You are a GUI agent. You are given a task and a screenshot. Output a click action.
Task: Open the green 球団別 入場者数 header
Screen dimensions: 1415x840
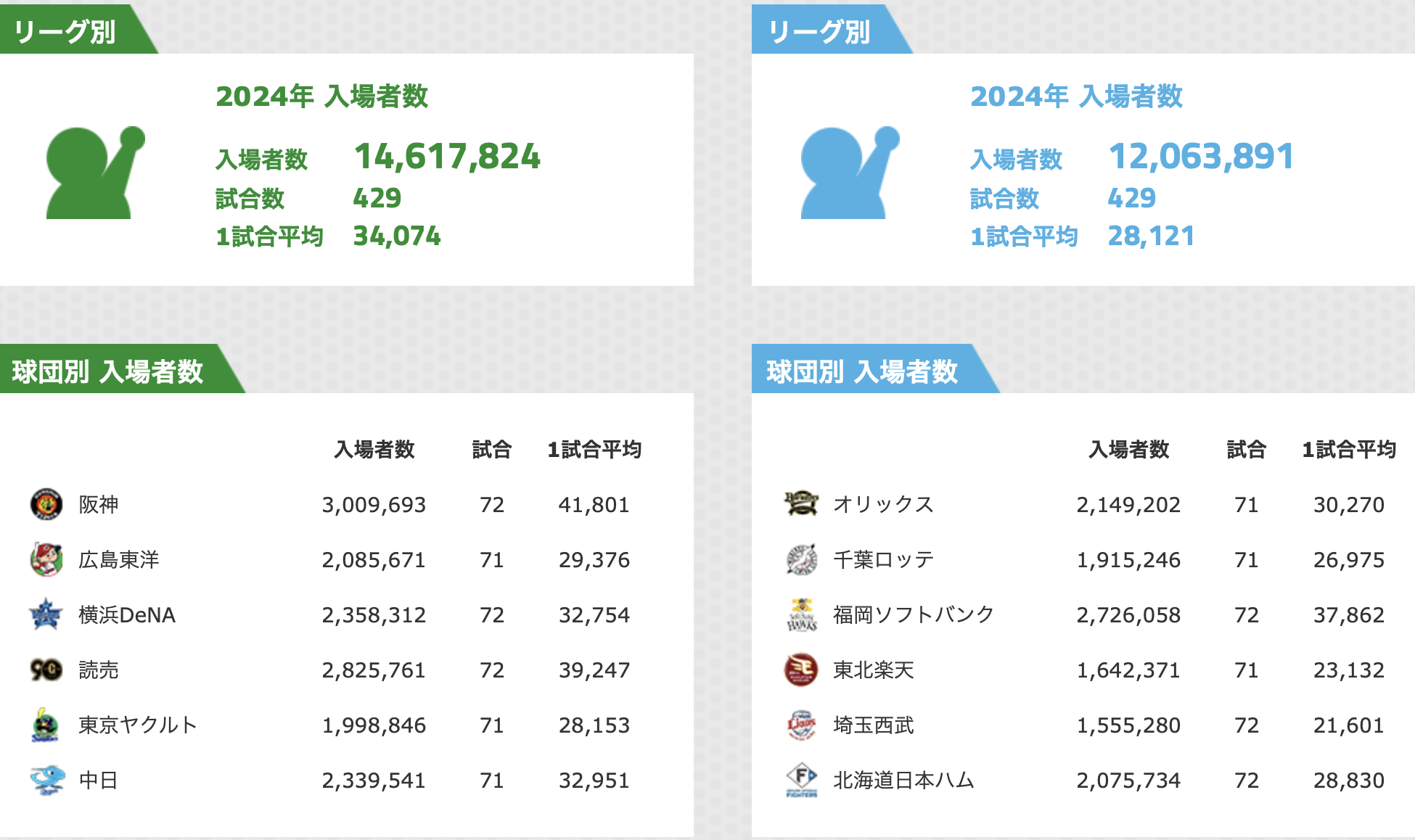(107, 371)
